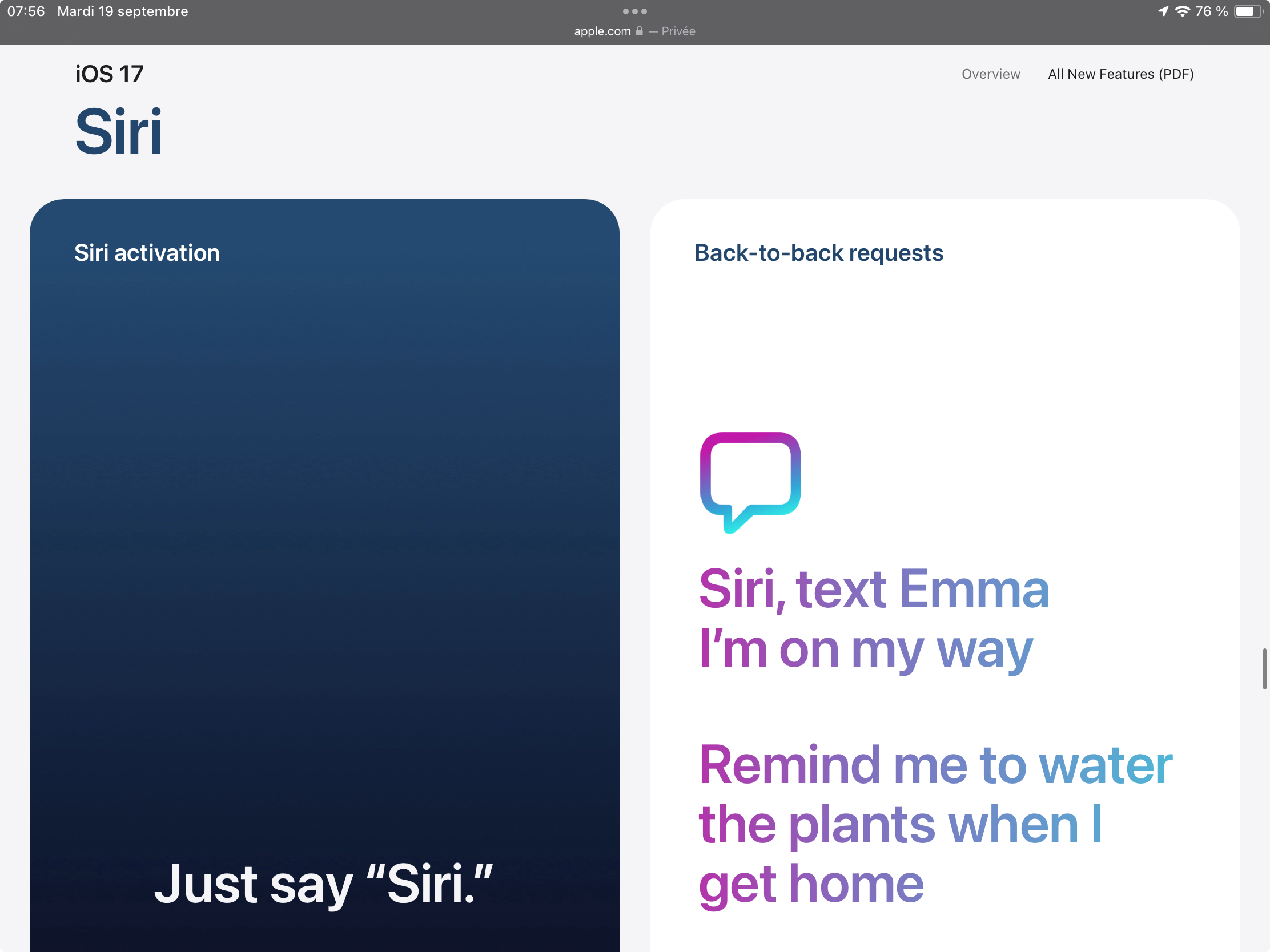
Task: Tap the apple.com address field
Action: 602,31
